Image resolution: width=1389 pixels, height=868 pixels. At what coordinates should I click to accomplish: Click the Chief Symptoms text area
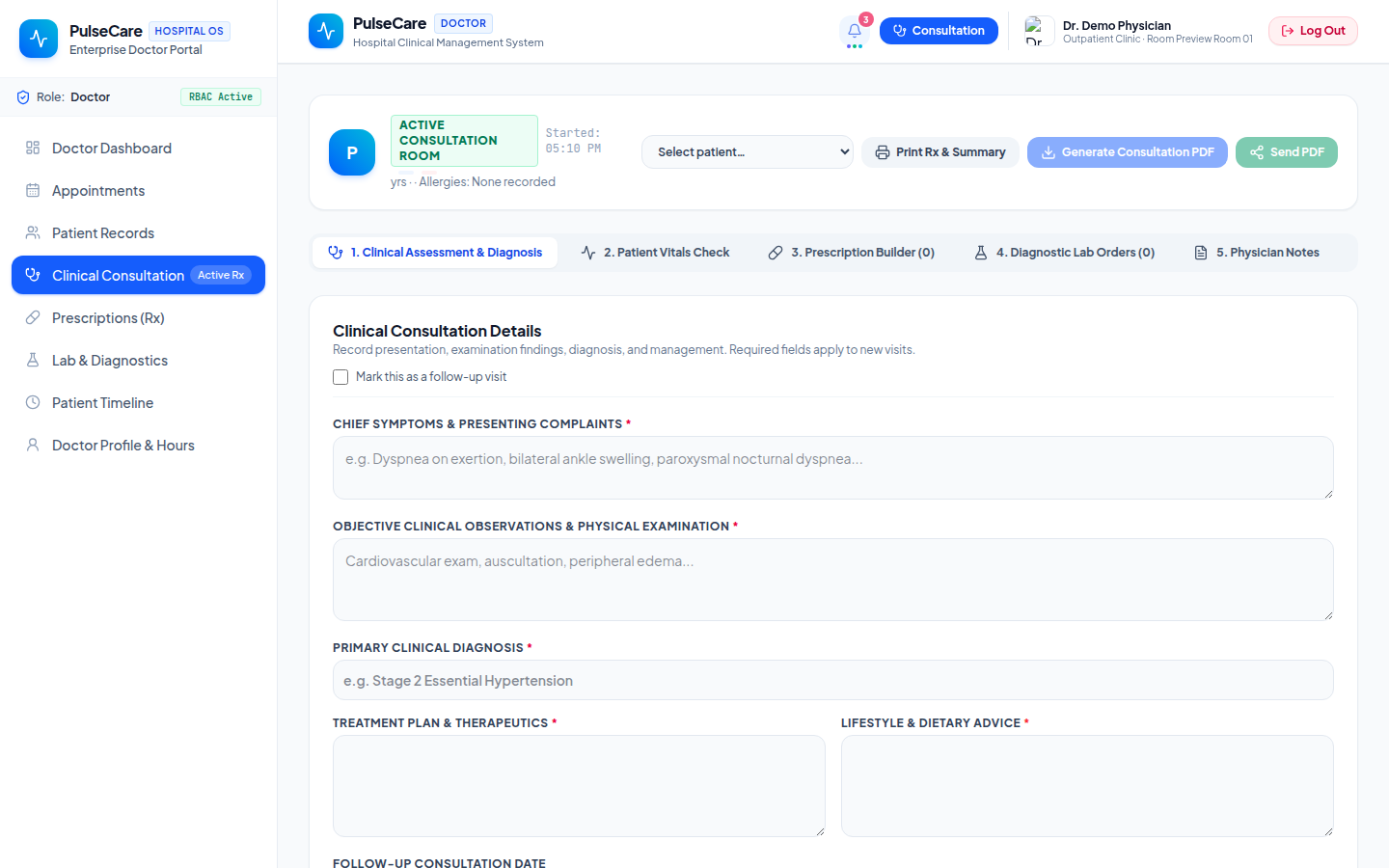click(x=833, y=468)
